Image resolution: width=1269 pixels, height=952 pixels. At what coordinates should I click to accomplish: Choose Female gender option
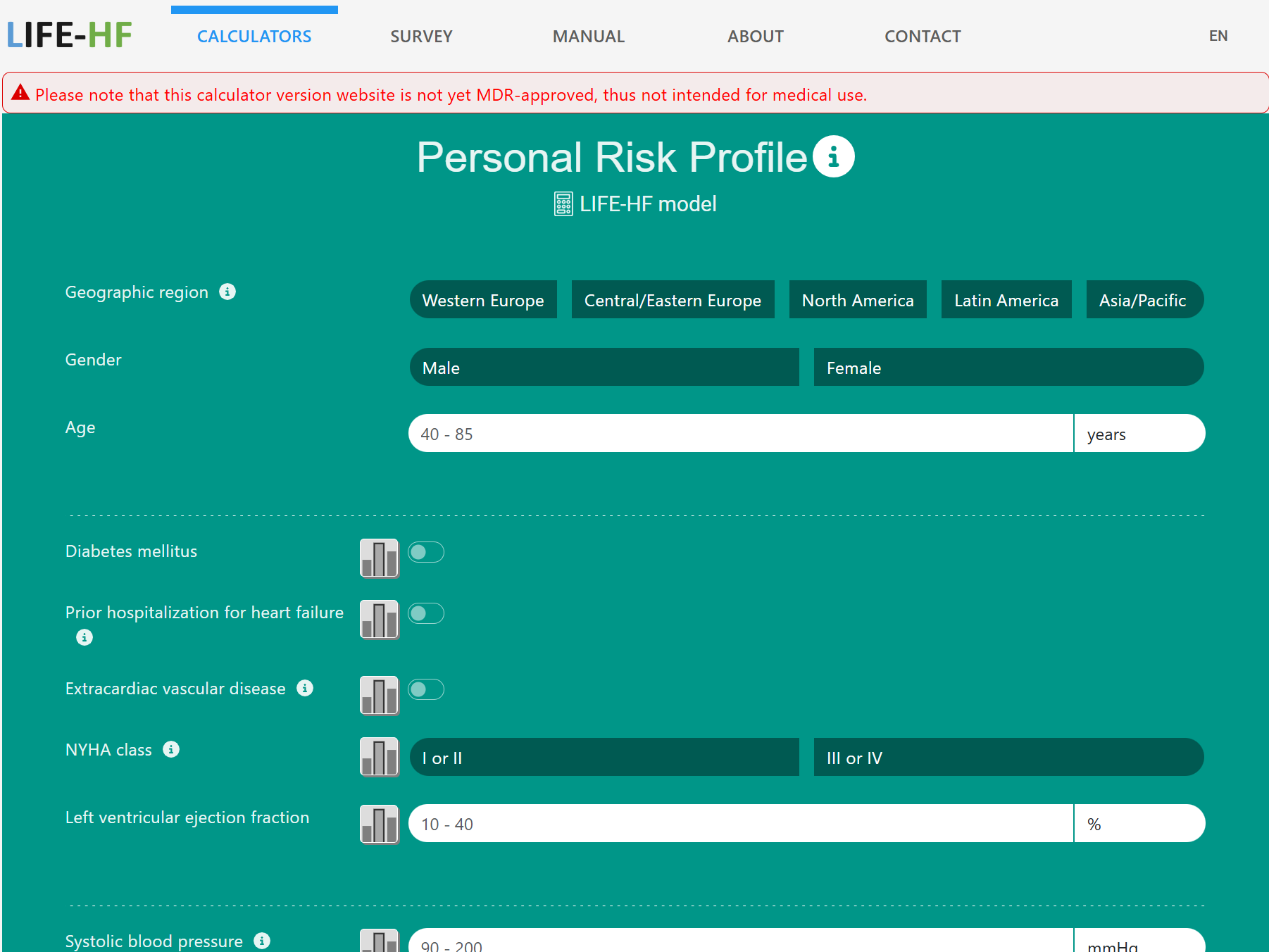point(1008,368)
